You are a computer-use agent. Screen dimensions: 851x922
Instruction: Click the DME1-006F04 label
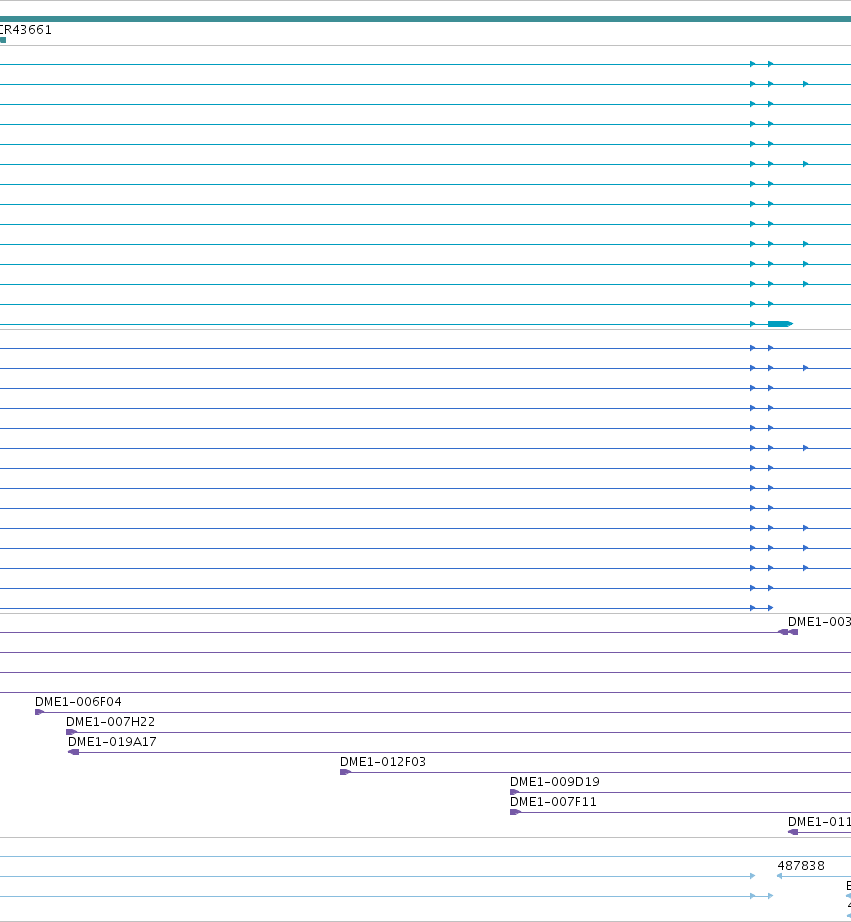pyautogui.click(x=78, y=701)
